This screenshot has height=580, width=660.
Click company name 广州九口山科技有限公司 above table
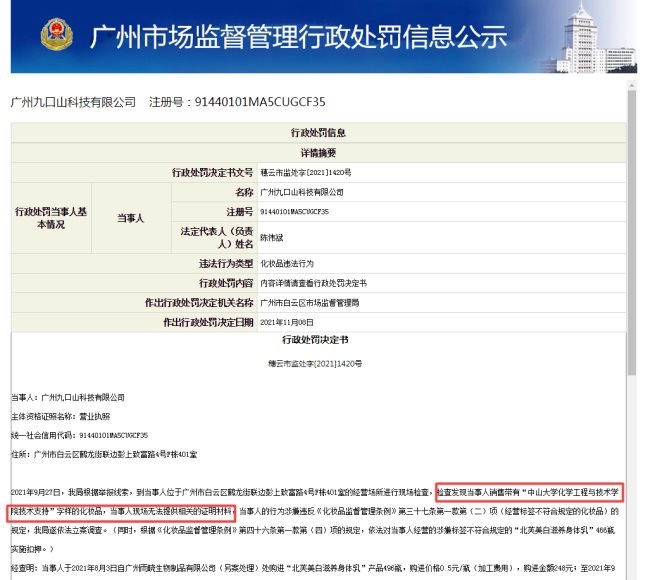tap(72, 102)
